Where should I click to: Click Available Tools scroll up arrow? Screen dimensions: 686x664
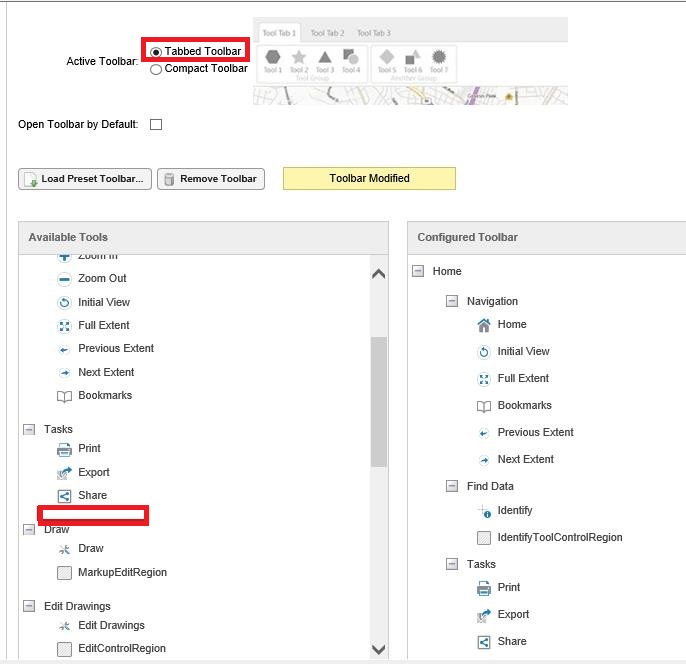(x=378, y=274)
